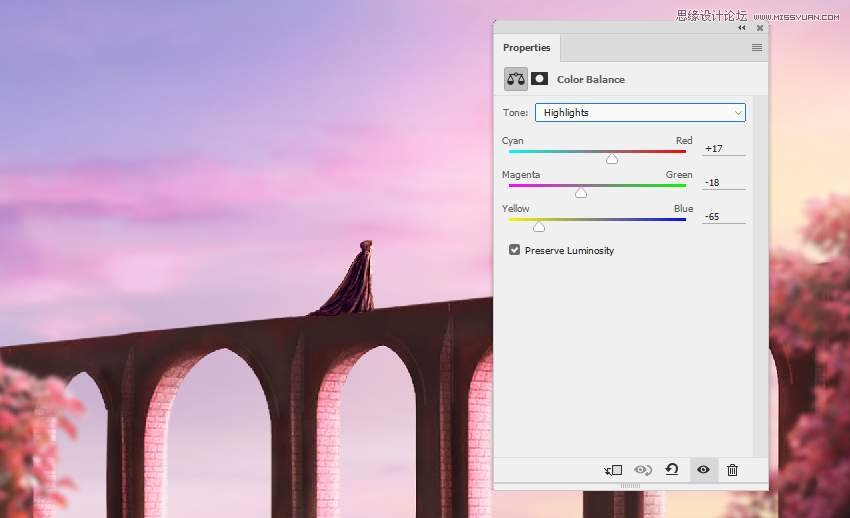Clip adjustment to layer below icon
The height and width of the screenshot is (518, 850).
pos(613,470)
